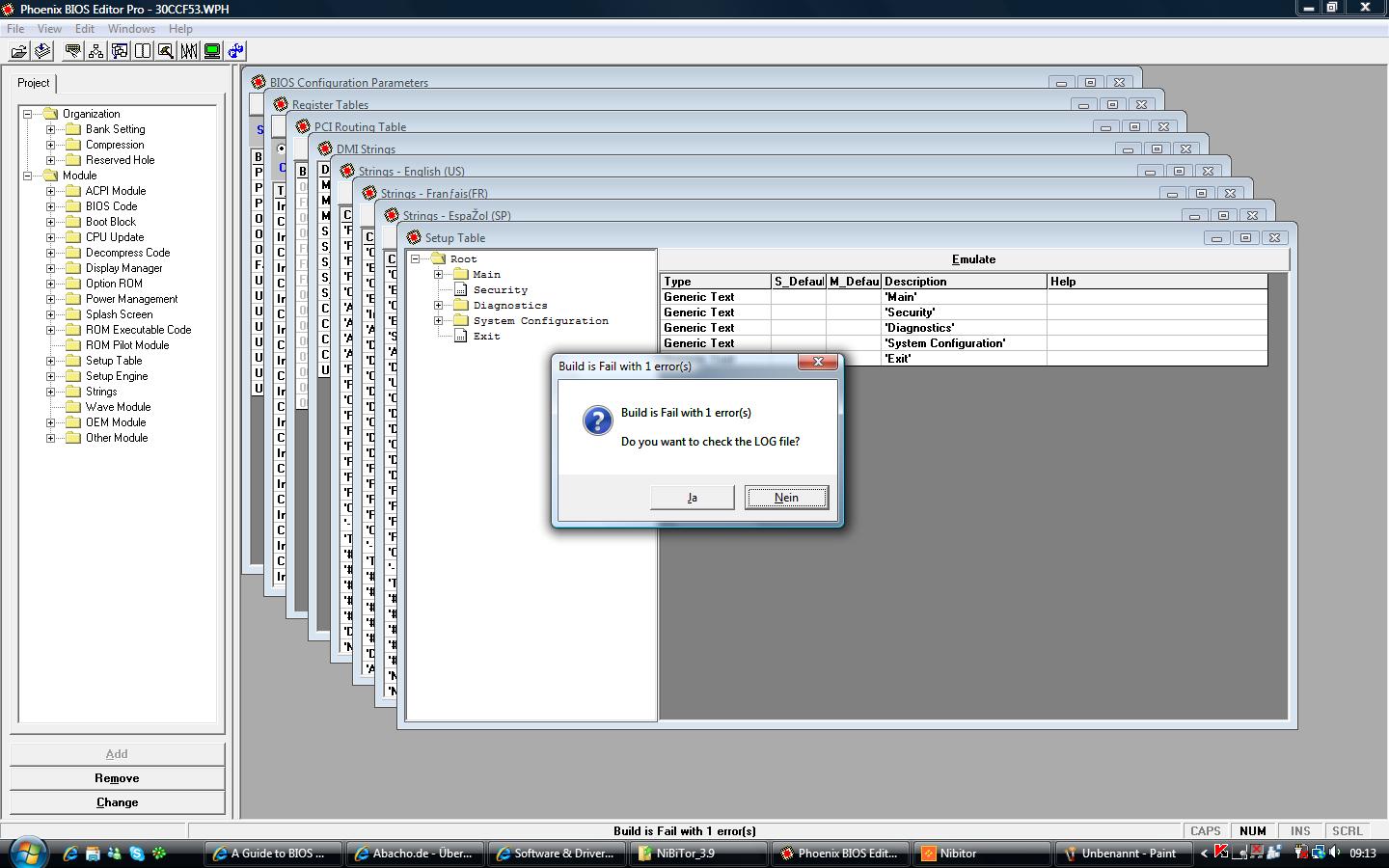Open the Edit menu
1389x868 pixels.
tap(85, 28)
